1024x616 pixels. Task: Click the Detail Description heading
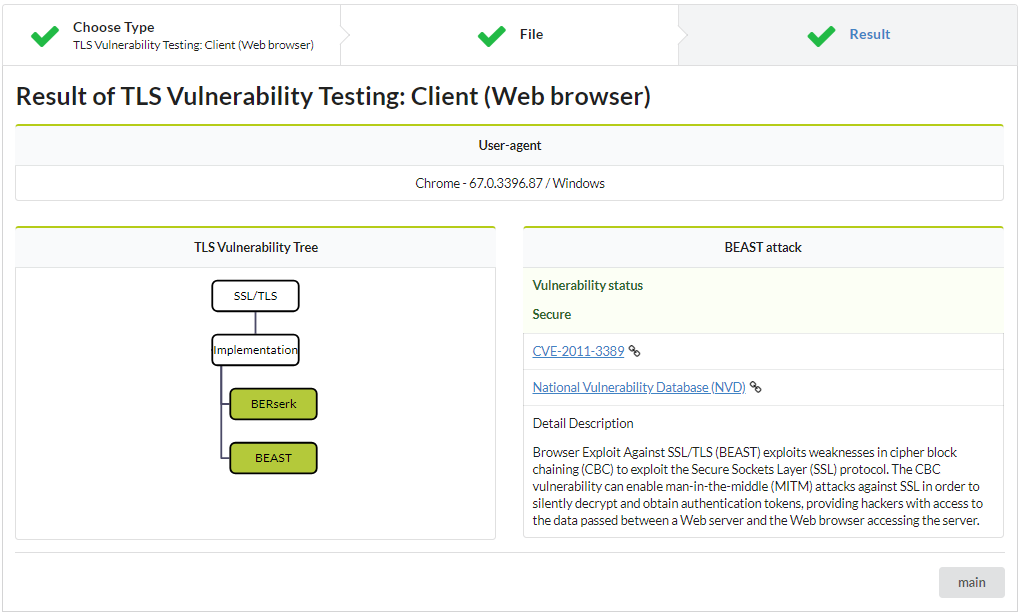pyautogui.click(x=583, y=423)
